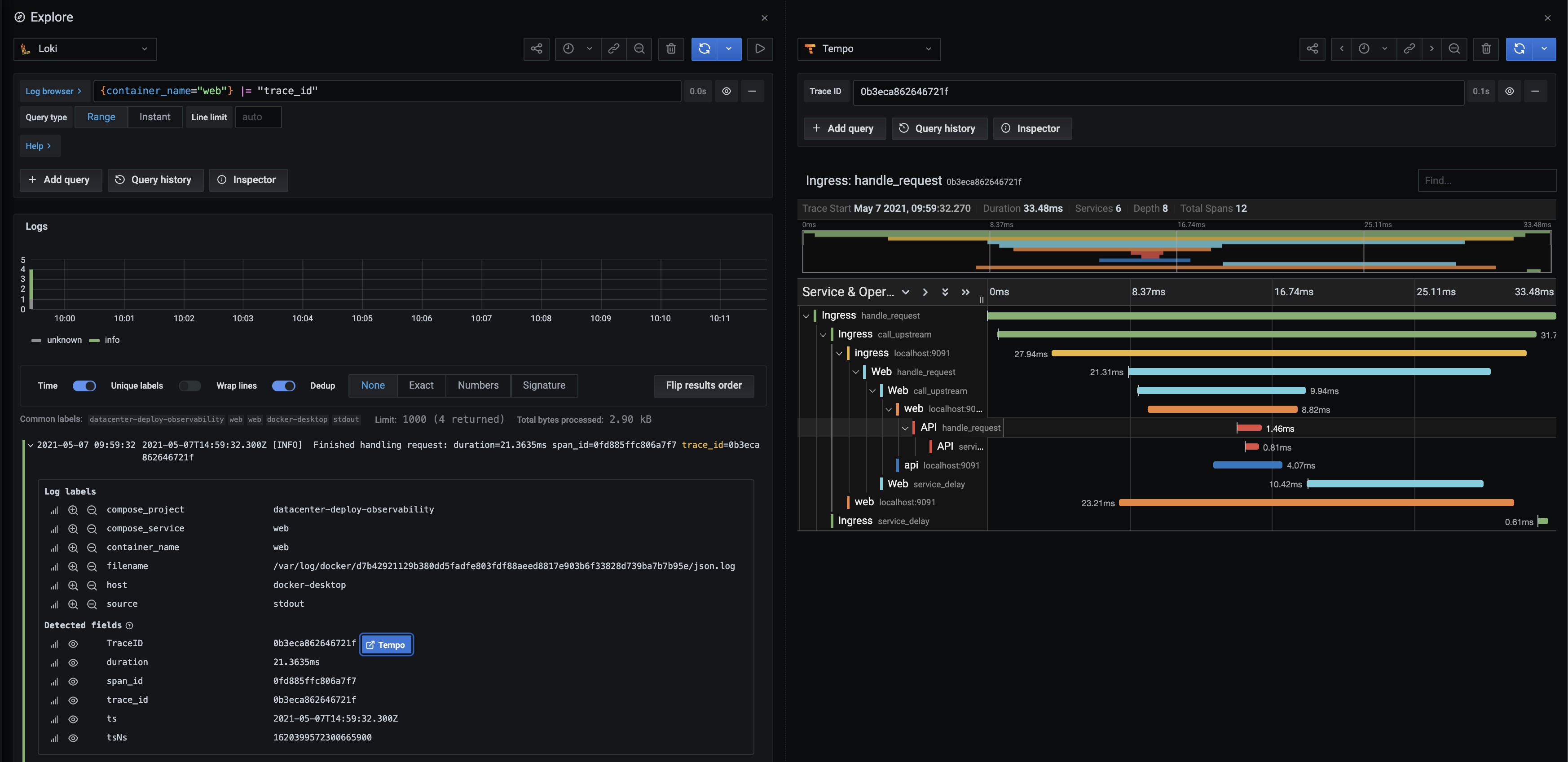Viewport: 1568px width, 762px height.
Task: Click Add query in Loki pane
Action: [x=61, y=180]
